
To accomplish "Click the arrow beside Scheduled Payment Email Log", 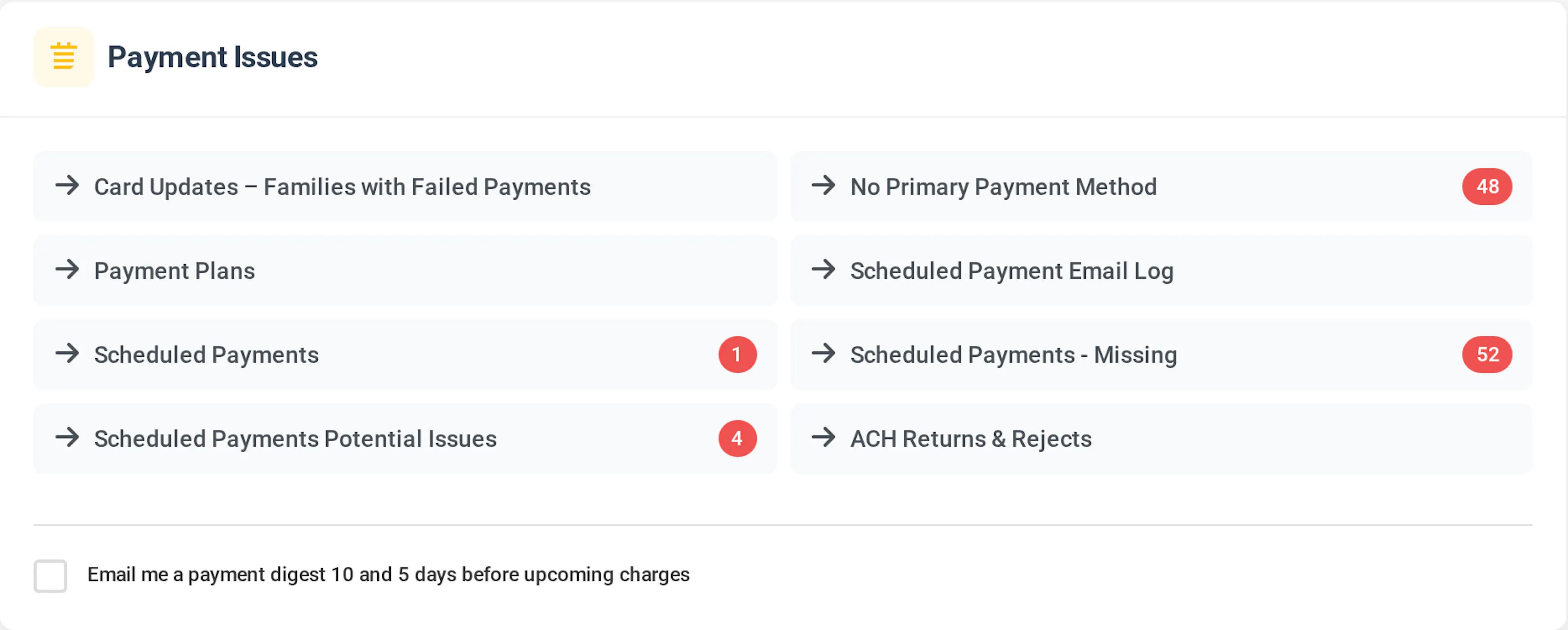I will (x=824, y=270).
